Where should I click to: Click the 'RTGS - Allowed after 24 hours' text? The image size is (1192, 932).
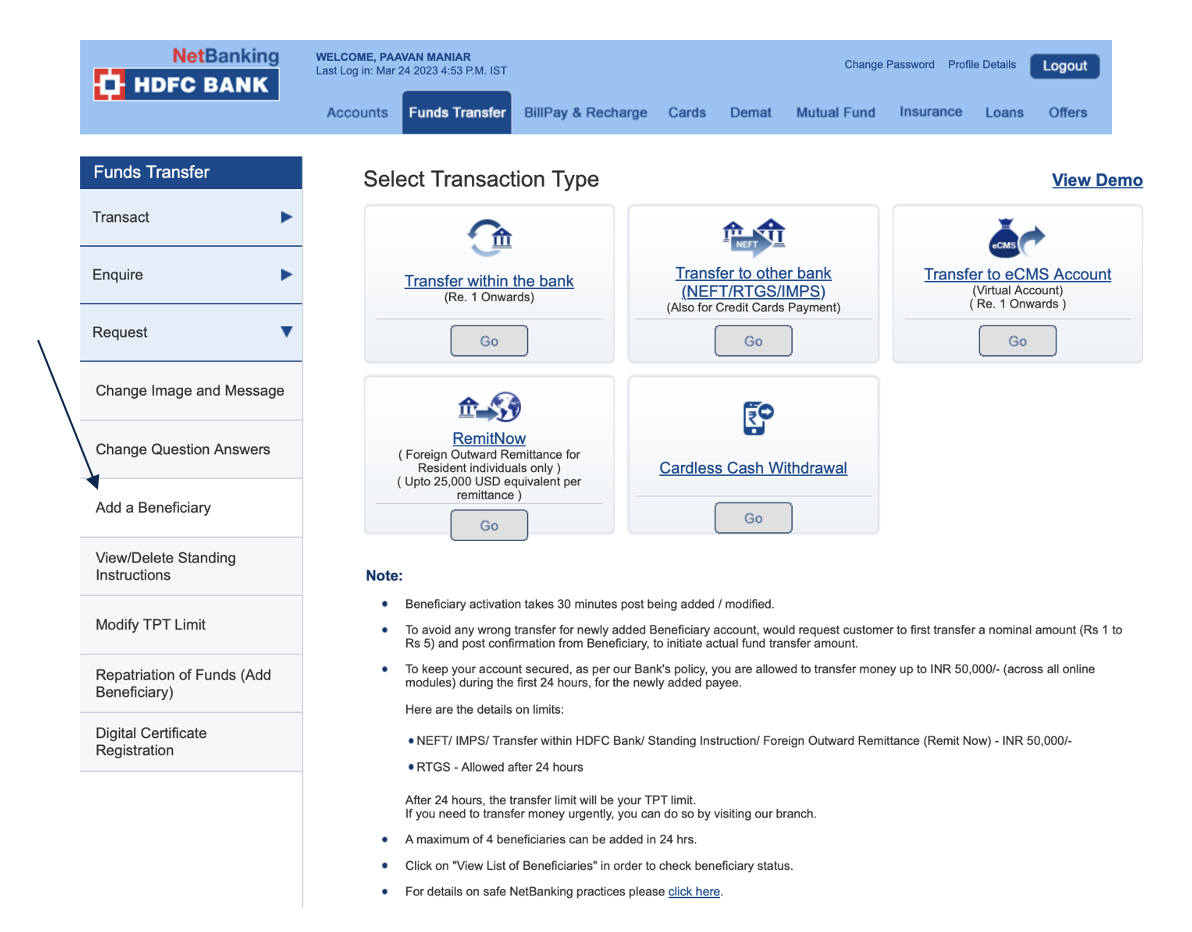pyautogui.click(x=499, y=767)
